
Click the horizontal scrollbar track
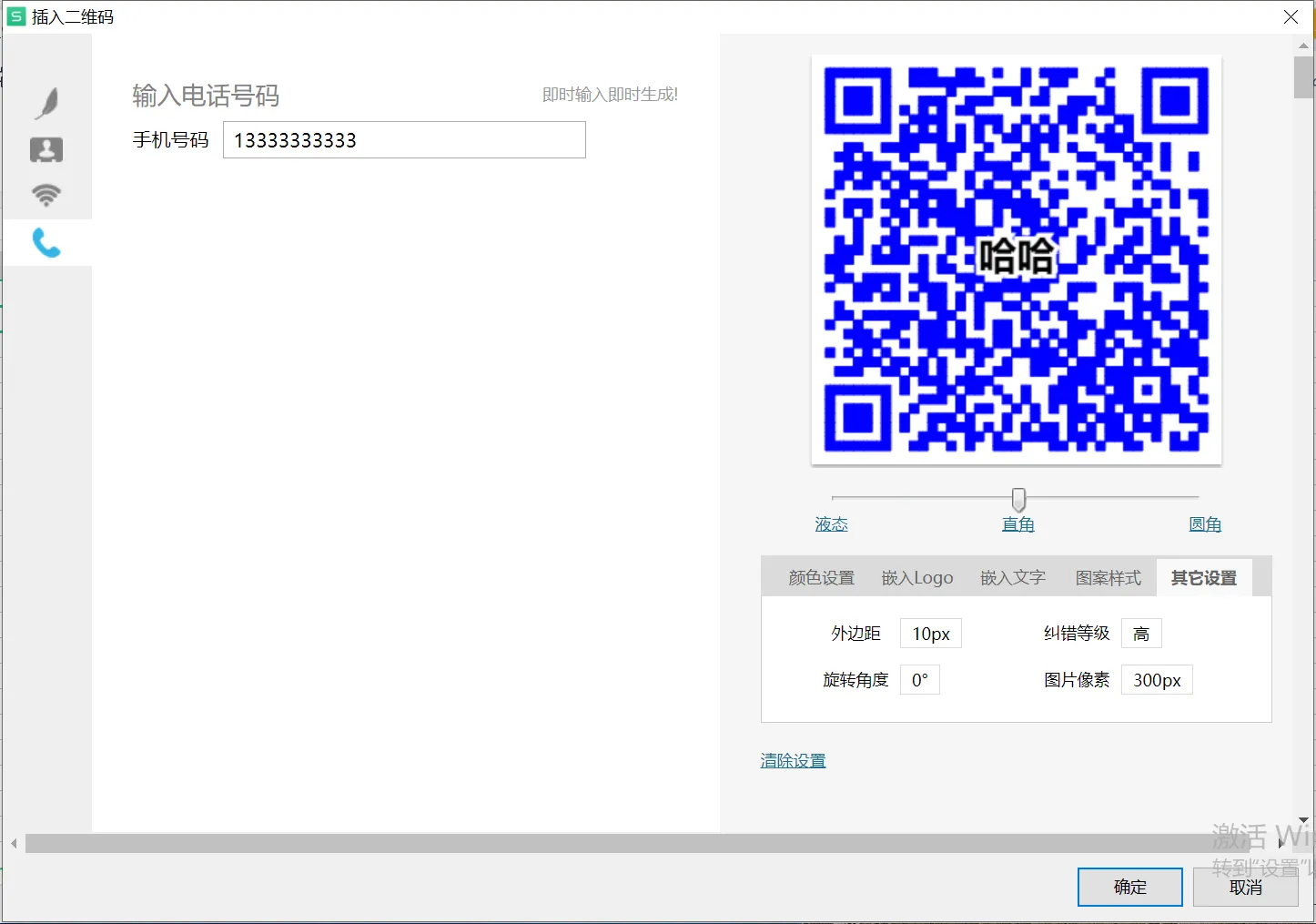(x=637, y=843)
